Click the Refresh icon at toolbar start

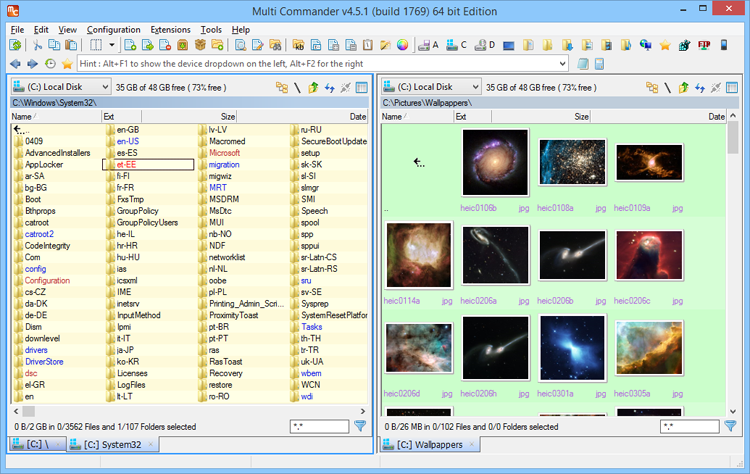pyautogui.click(x=17, y=45)
